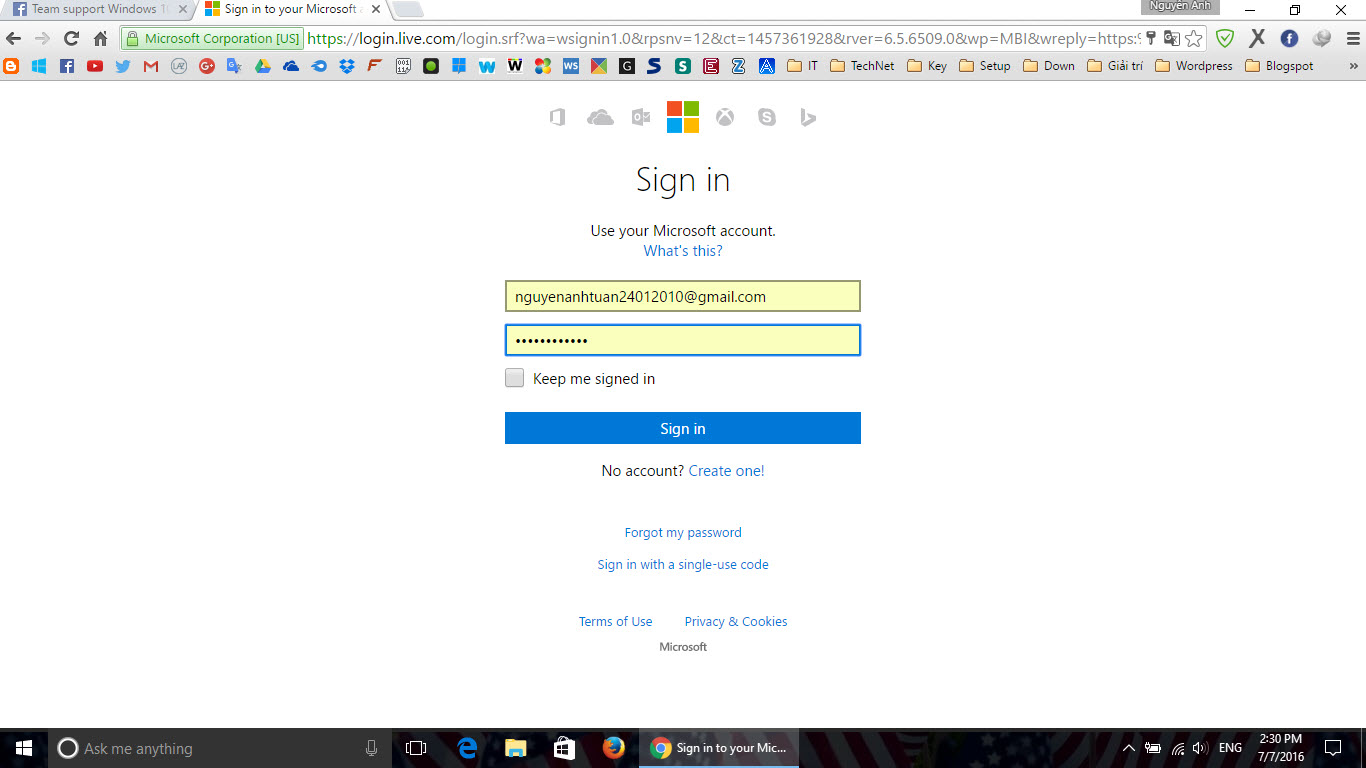
Task: Click the Outlook icon above Sign in
Action: click(641, 117)
